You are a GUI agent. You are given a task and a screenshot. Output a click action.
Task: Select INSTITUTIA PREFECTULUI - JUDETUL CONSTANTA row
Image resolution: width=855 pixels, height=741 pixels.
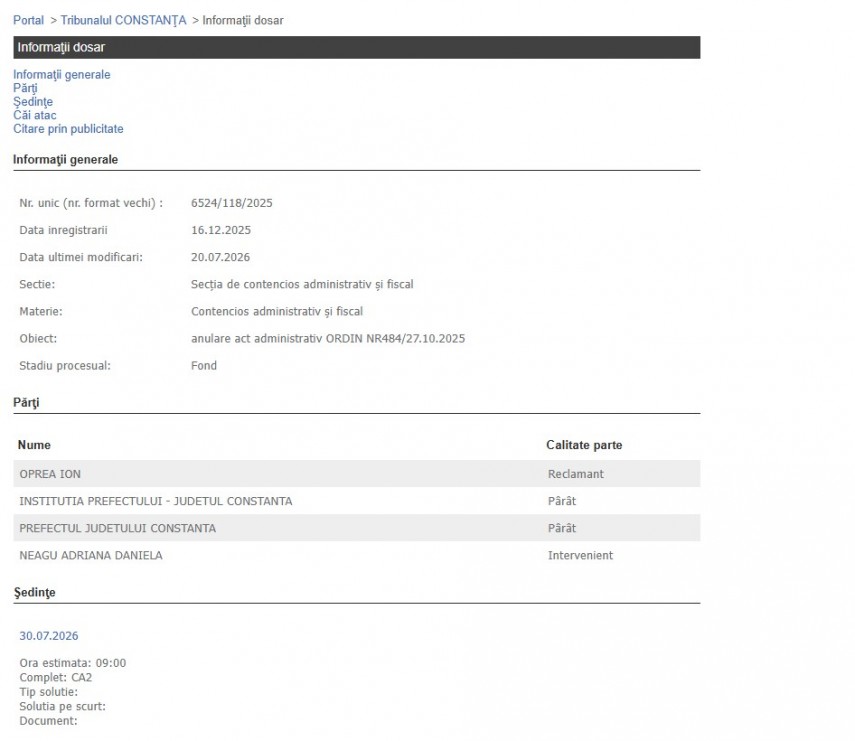[x=357, y=501]
